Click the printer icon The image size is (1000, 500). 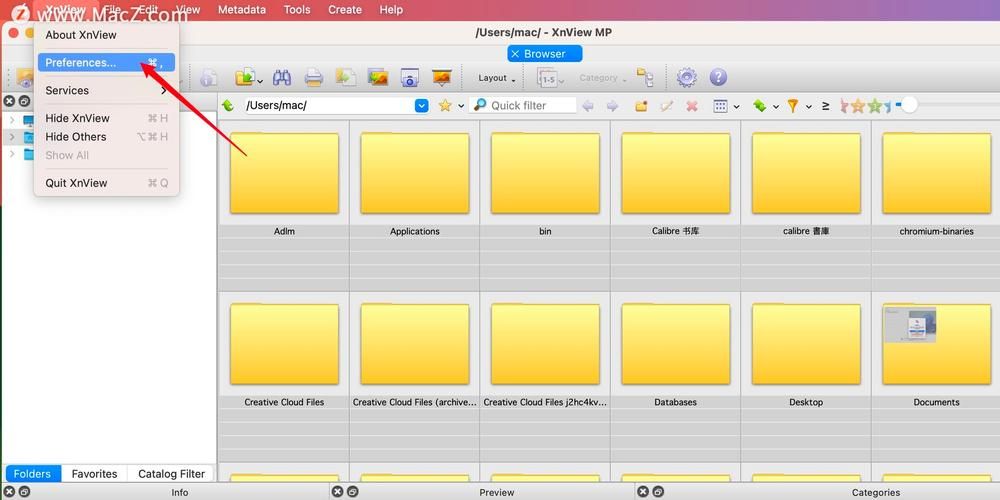[313, 78]
